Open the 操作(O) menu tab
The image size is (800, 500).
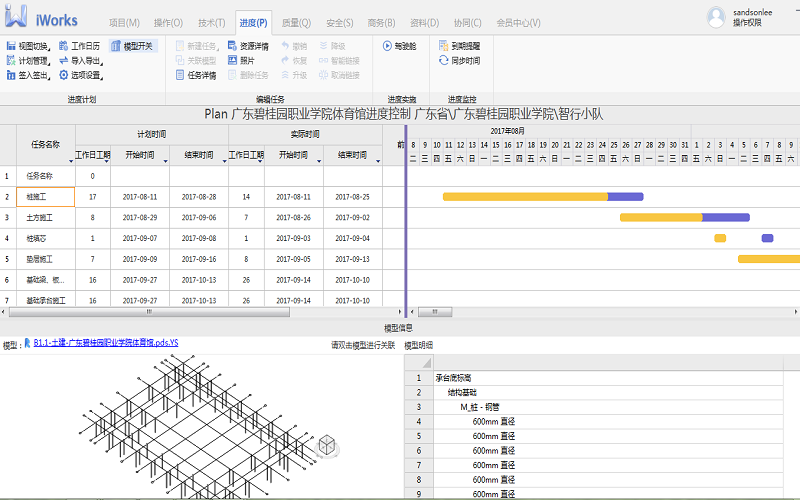point(168,22)
